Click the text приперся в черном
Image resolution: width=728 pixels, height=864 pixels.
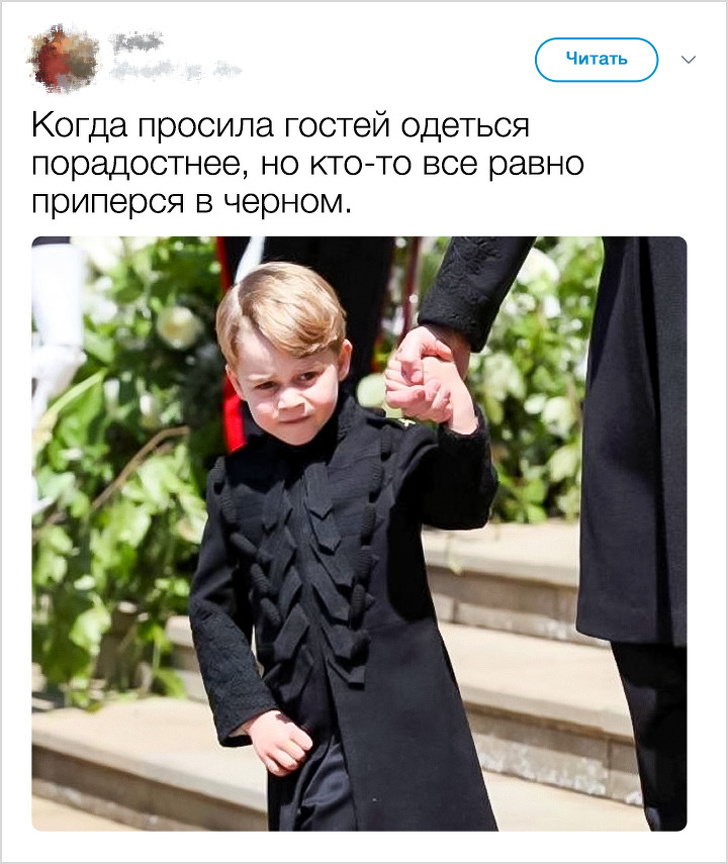191,203
